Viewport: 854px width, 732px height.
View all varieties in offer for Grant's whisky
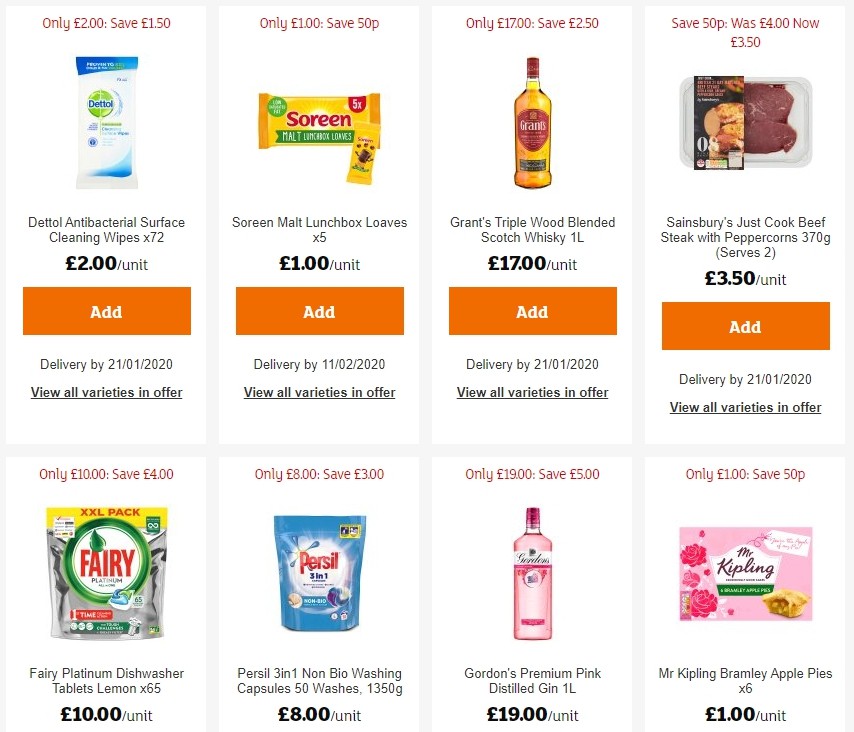click(532, 392)
